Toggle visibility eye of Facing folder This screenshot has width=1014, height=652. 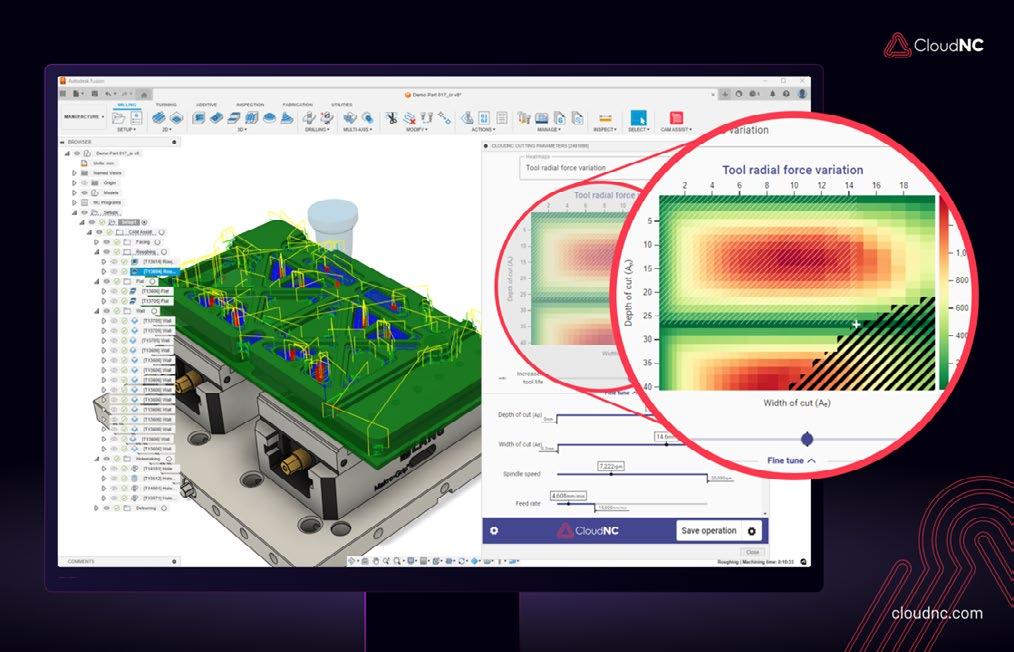(107, 242)
